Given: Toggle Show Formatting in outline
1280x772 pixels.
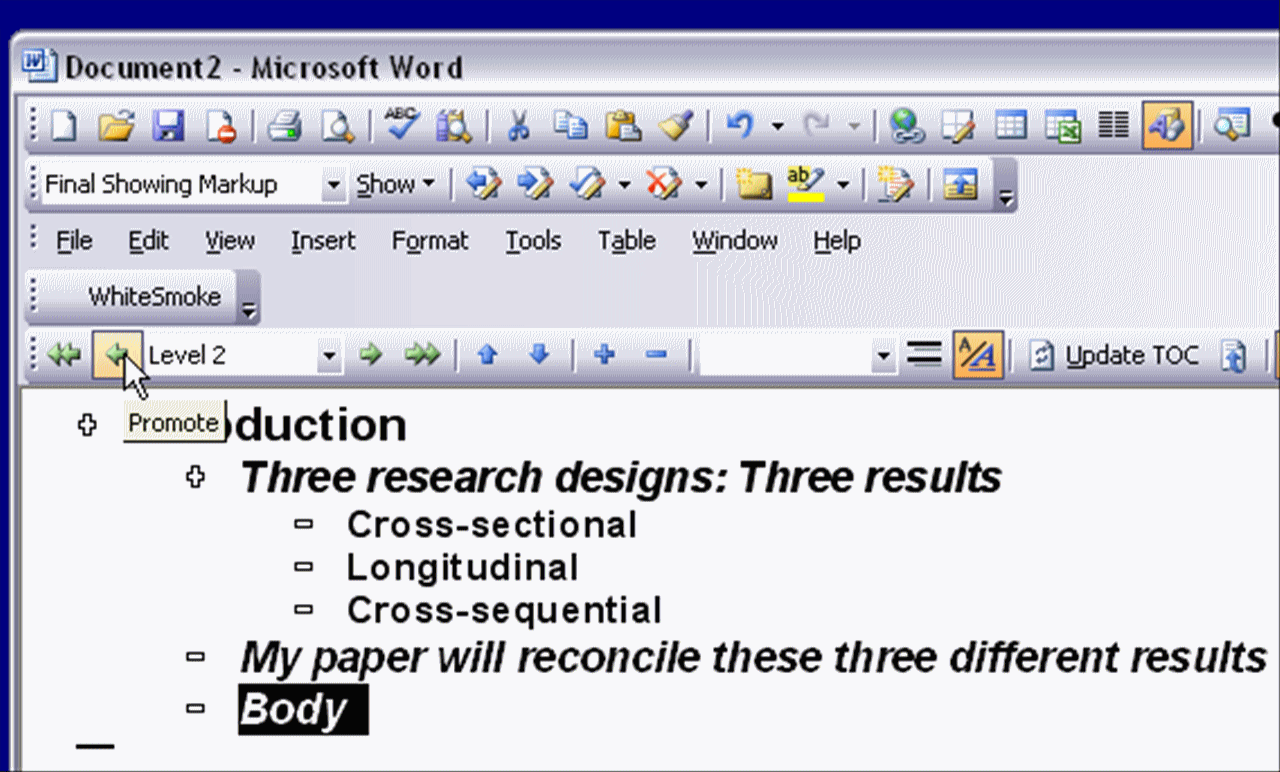Looking at the screenshot, I should click(x=977, y=355).
